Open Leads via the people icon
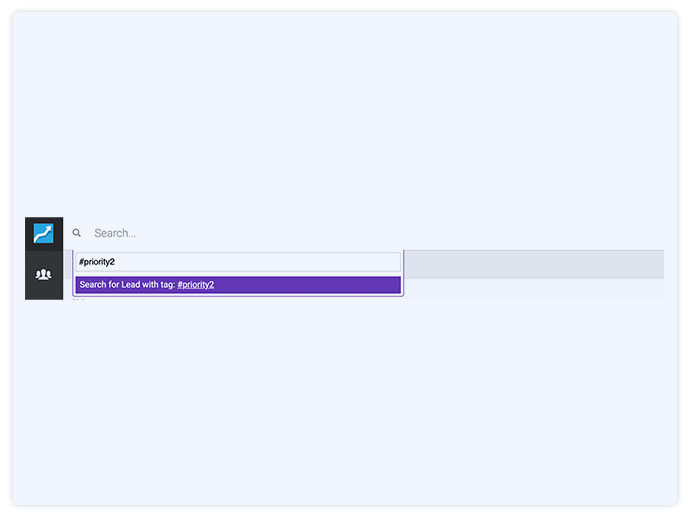The image size is (689, 517). point(44,275)
